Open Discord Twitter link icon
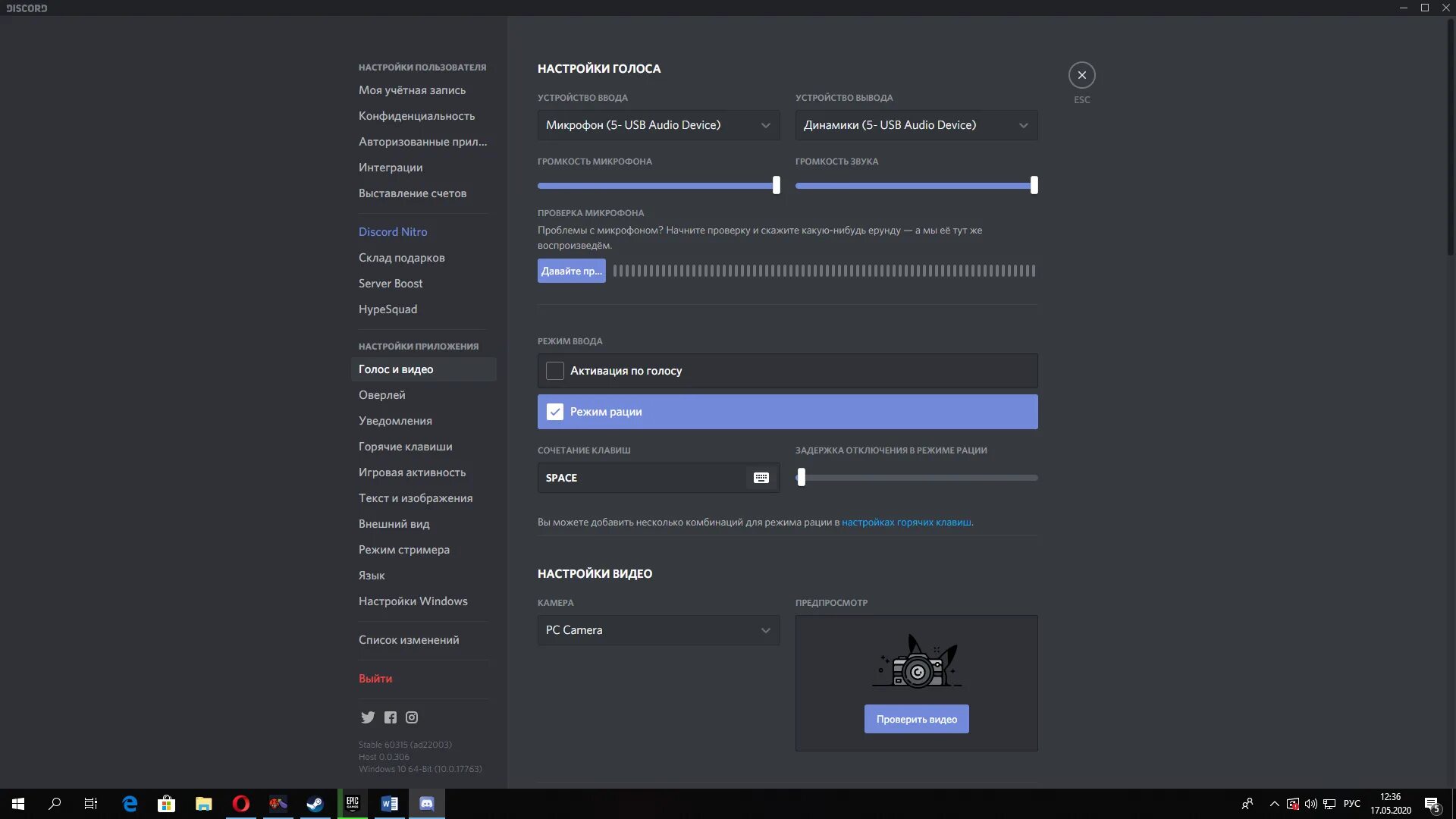The height and width of the screenshot is (819, 1456). click(368, 717)
